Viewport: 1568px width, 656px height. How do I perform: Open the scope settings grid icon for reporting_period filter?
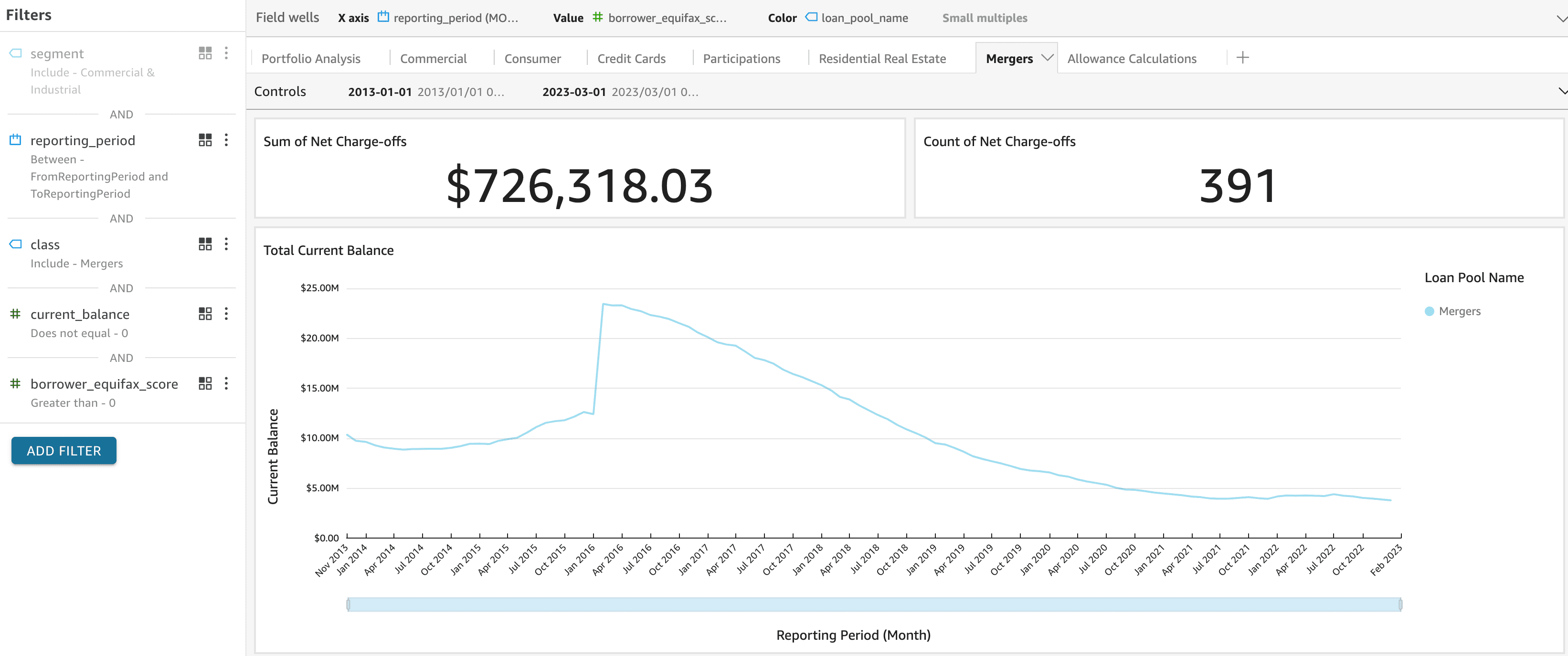(x=205, y=140)
